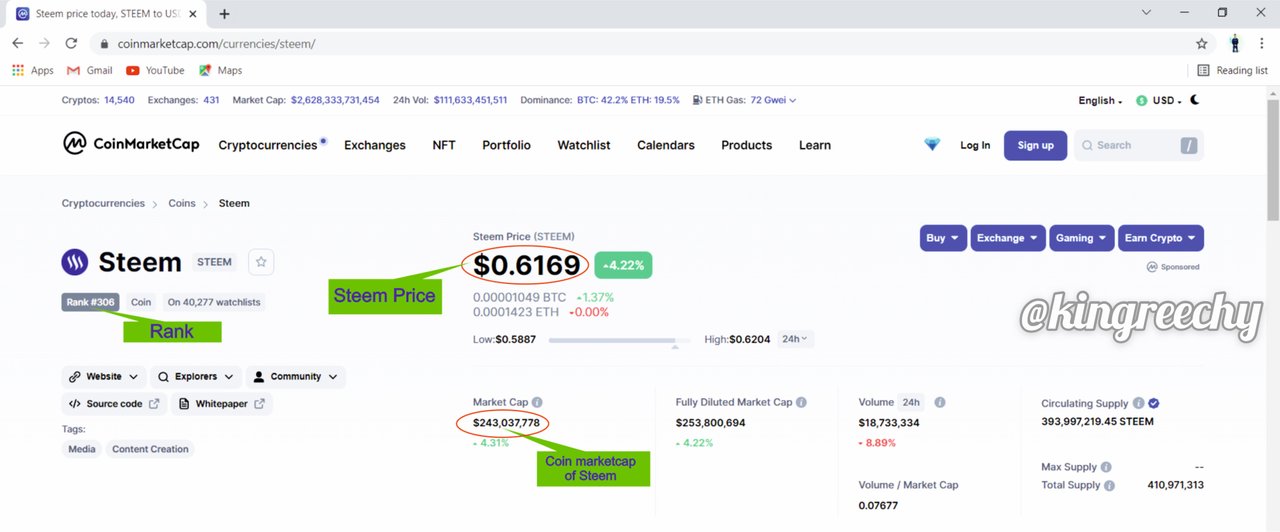Open the Chrome profile avatar

[1235, 44]
